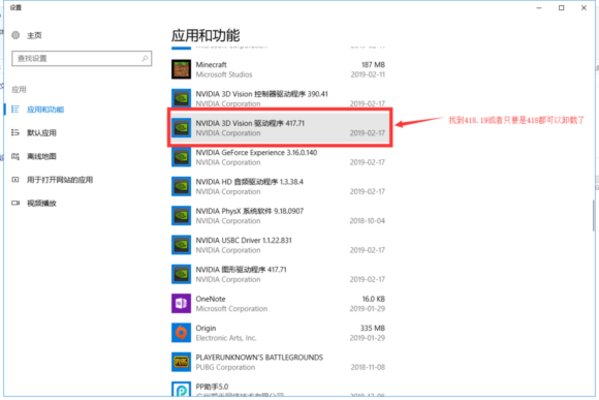The image size is (599, 400).
Task: Click the 离线地图 sidebar icon
Action: click(15, 156)
